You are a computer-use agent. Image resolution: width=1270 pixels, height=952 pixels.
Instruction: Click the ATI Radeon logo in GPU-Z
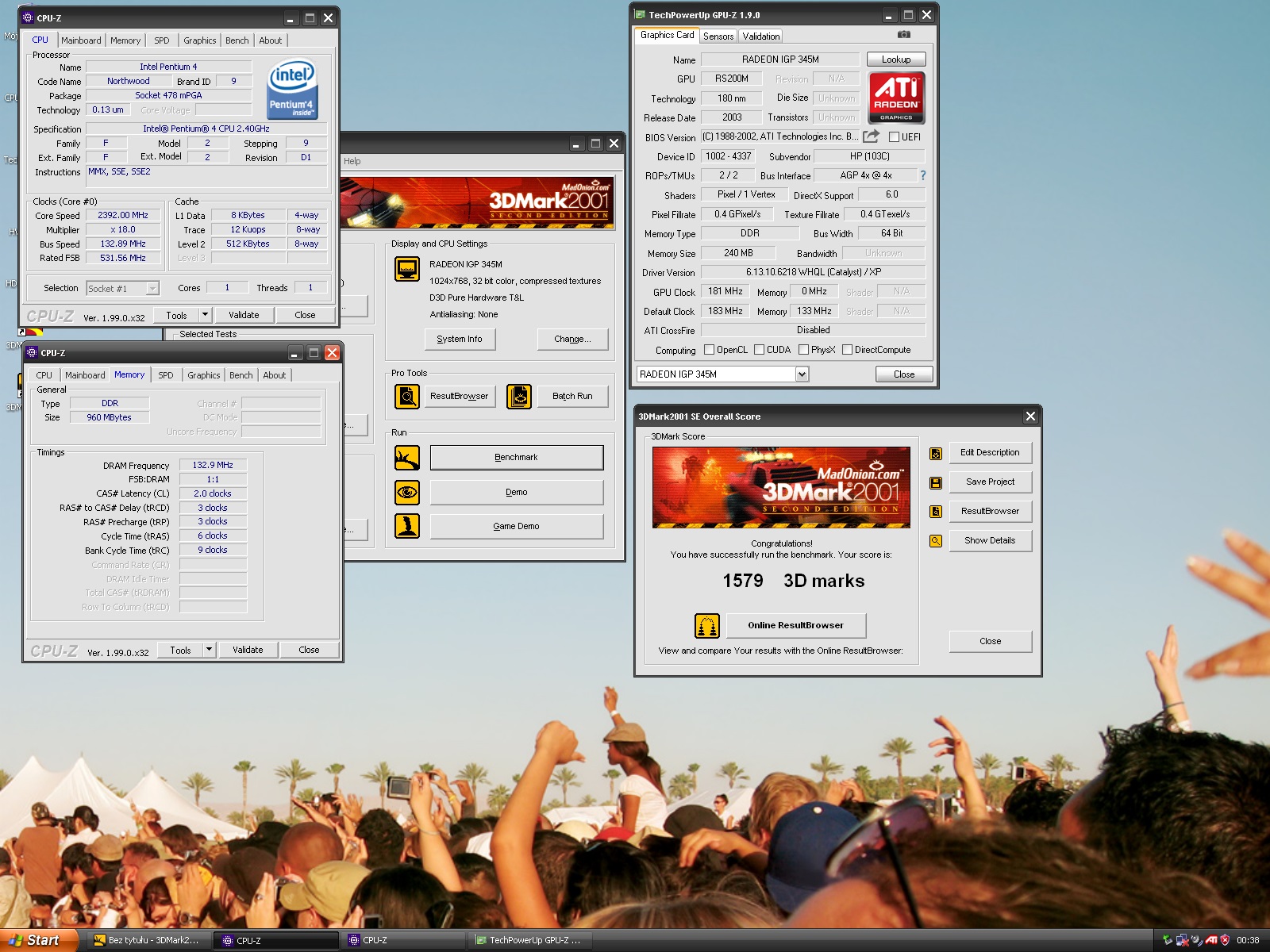[x=897, y=98]
